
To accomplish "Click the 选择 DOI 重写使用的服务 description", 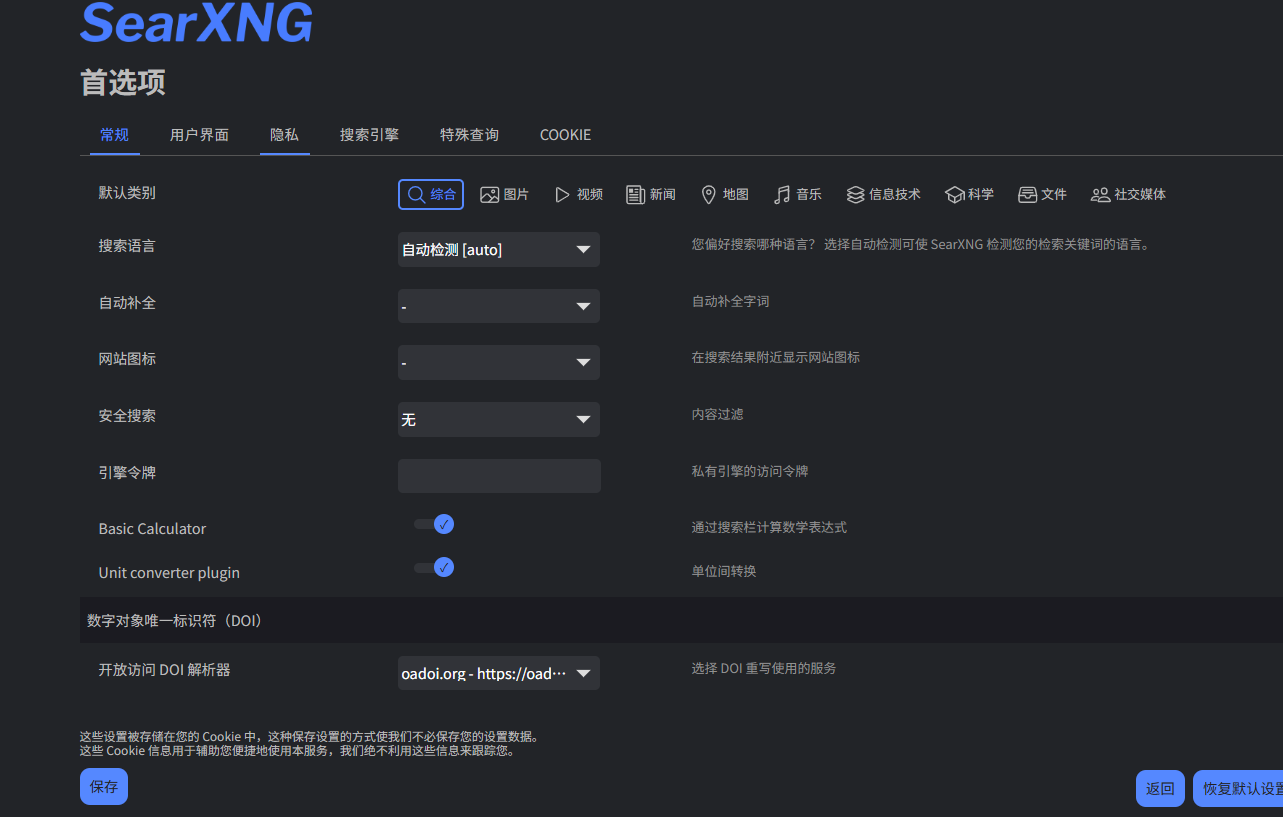I will pyautogui.click(x=764, y=668).
